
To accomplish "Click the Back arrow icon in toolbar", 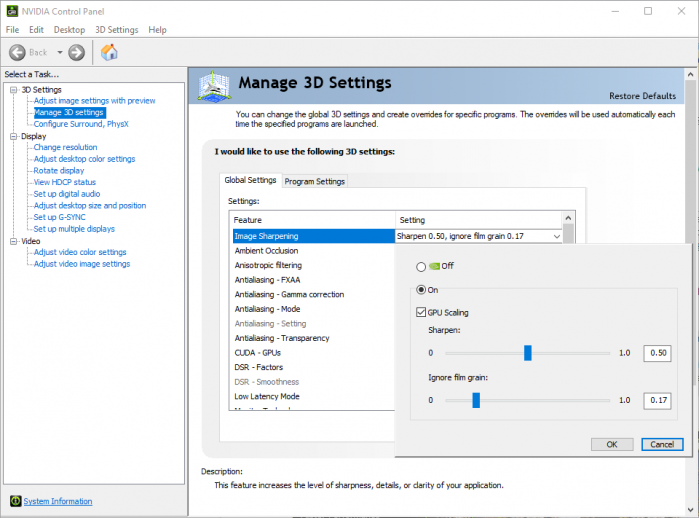I will click(x=17, y=52).
